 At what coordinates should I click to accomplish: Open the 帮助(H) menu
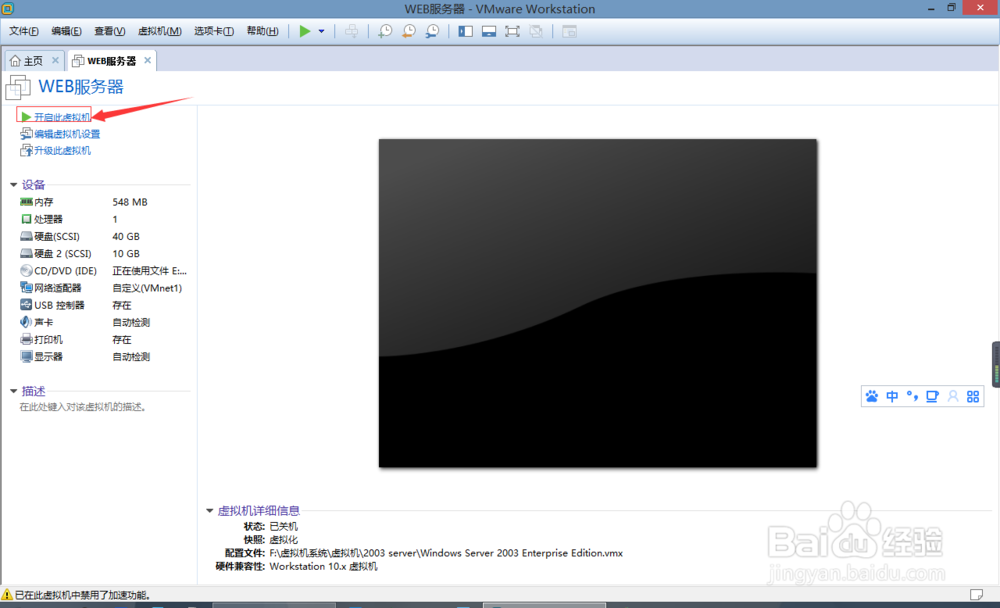262,31
